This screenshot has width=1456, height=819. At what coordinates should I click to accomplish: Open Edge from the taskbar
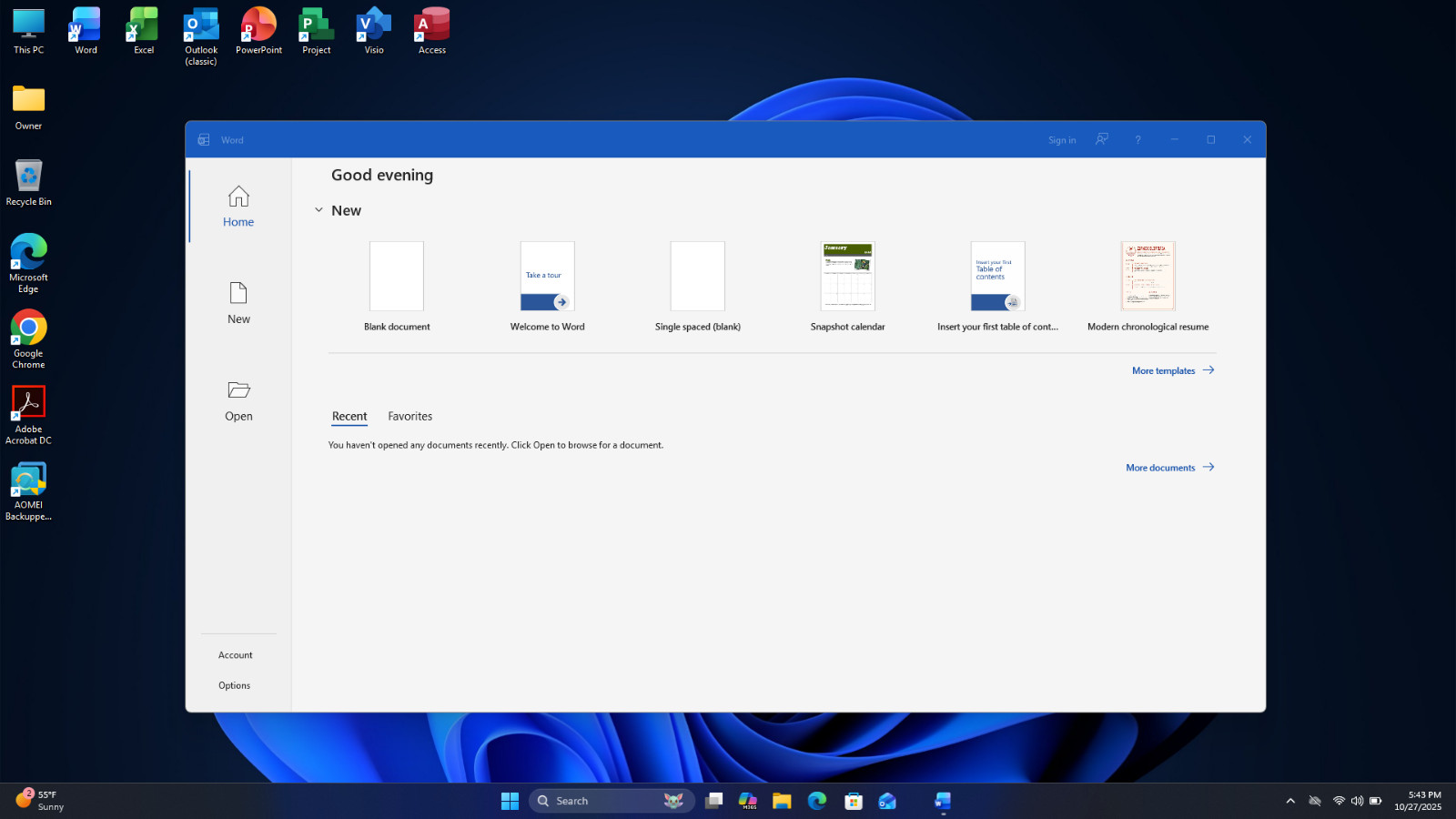click(x=817, y=801)
